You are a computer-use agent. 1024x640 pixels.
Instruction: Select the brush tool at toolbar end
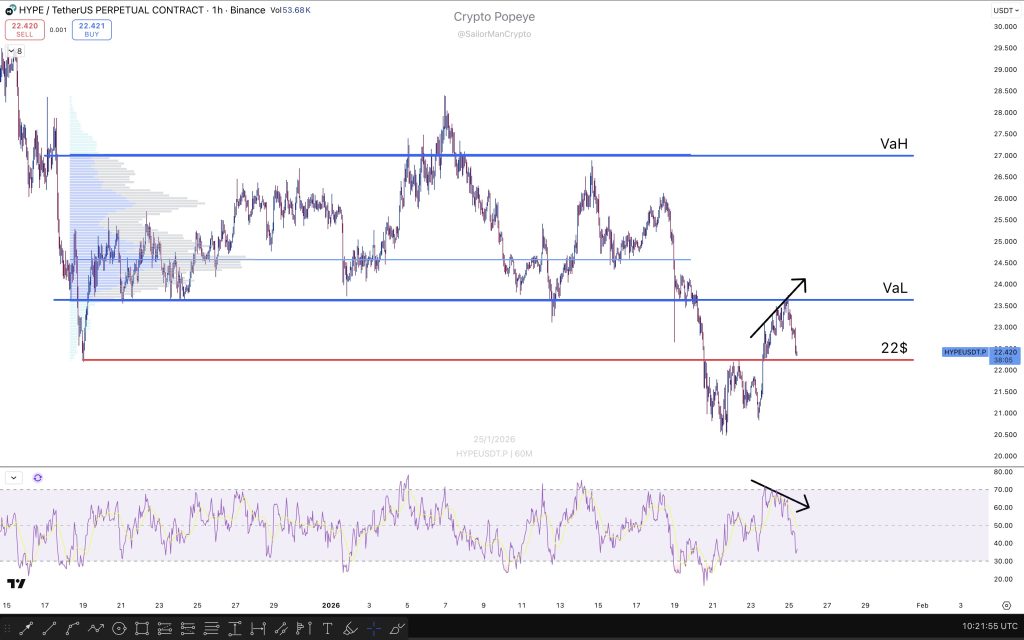[398, 628]
